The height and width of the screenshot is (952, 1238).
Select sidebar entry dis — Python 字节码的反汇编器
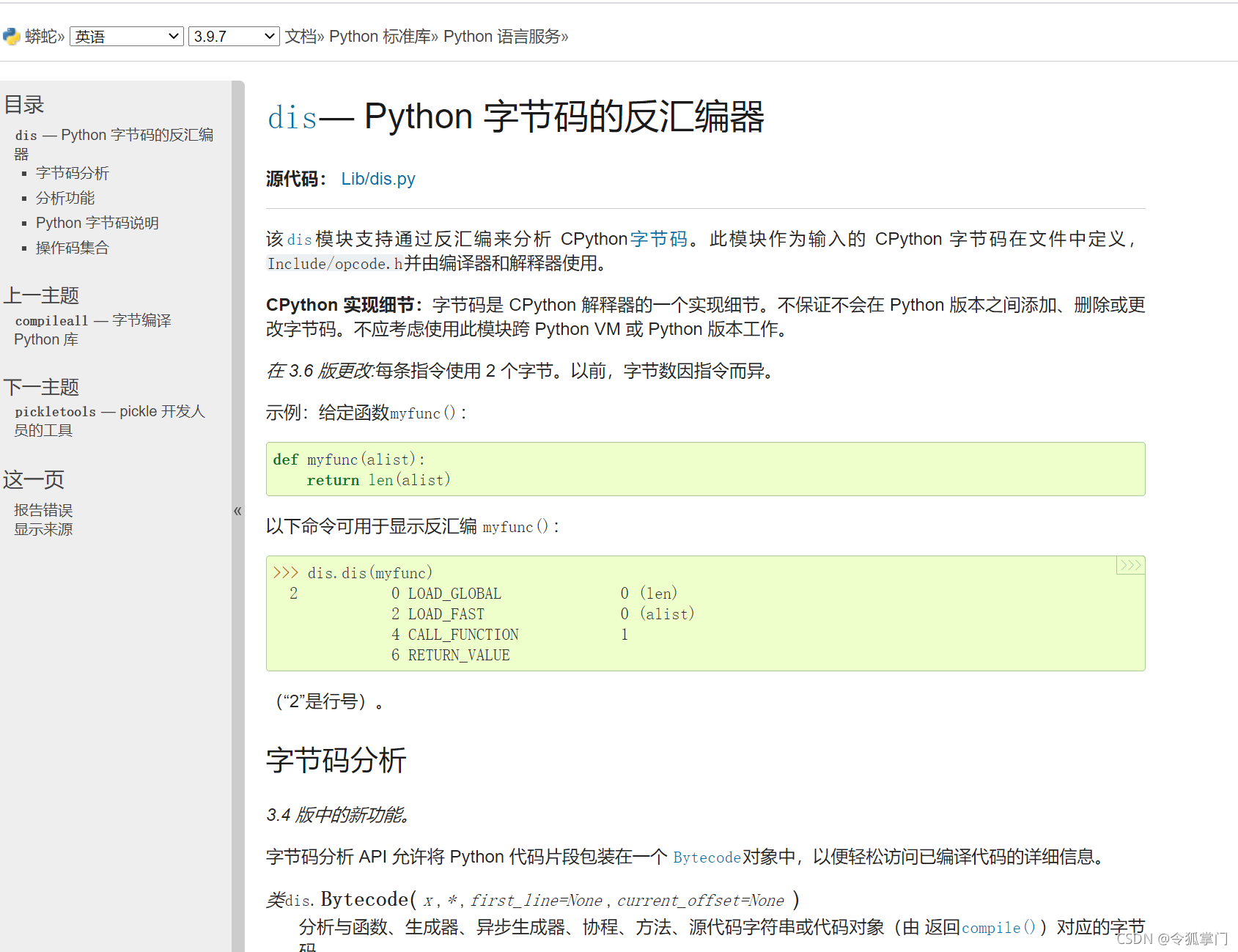pos(114,144)
